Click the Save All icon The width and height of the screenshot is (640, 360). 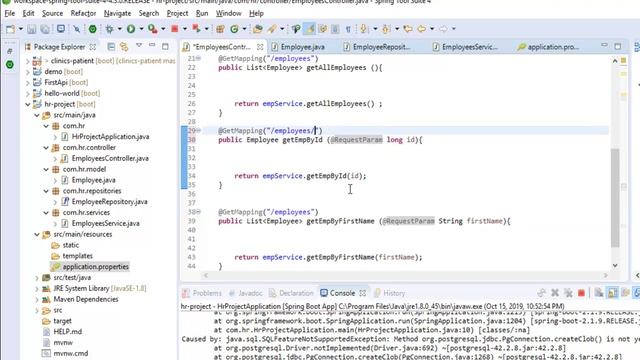click(44, 29)
